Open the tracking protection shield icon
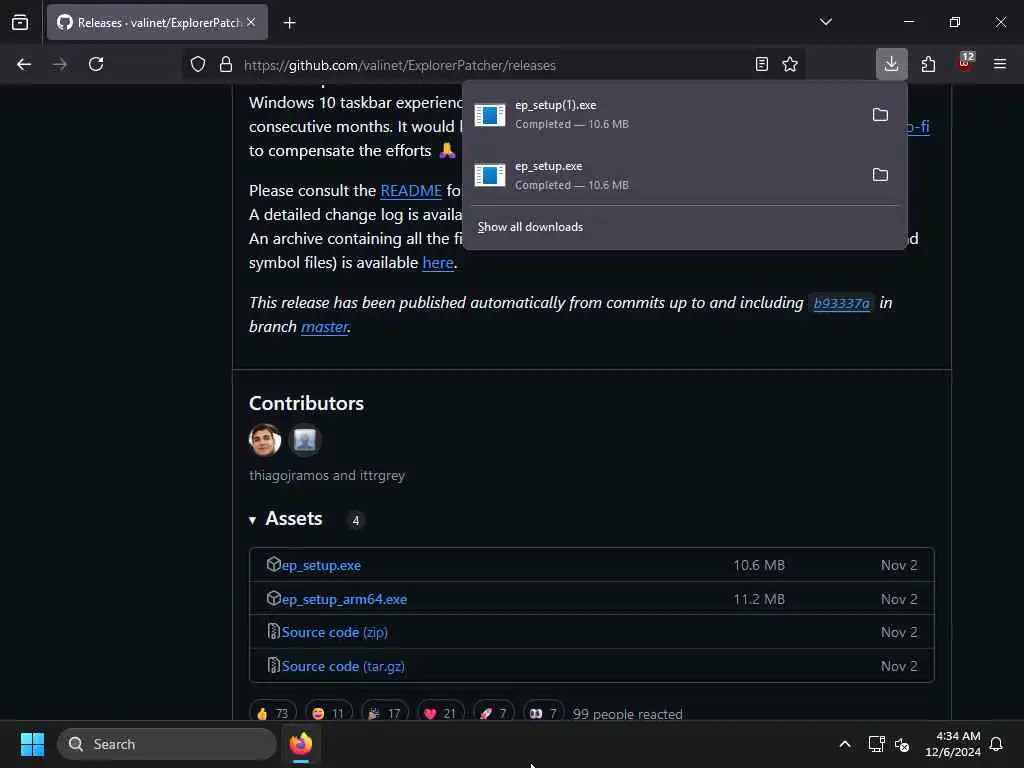The height and width of the screenshot is (768, 1024). click(198, 64)
